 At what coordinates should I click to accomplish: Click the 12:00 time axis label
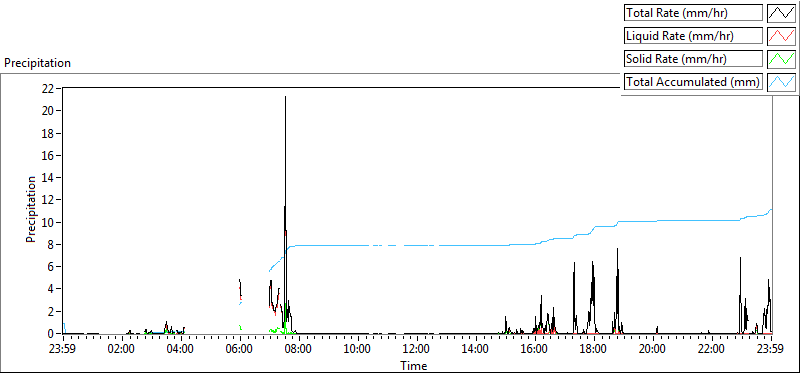[x=417, y=350]
